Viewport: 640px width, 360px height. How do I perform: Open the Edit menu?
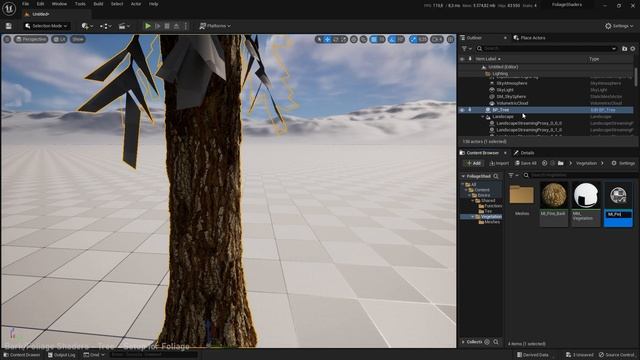tap(40, 4)
